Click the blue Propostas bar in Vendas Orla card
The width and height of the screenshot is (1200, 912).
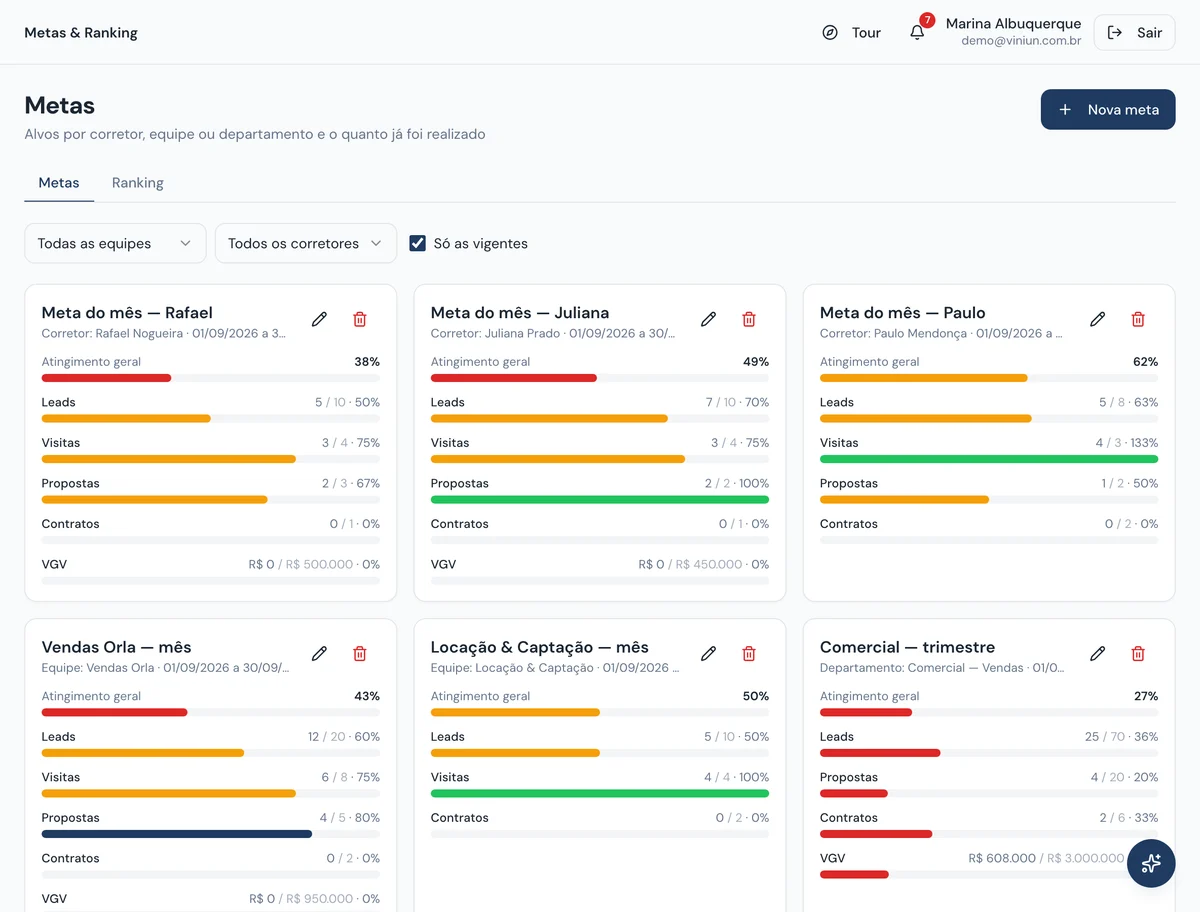pos(176,833)
